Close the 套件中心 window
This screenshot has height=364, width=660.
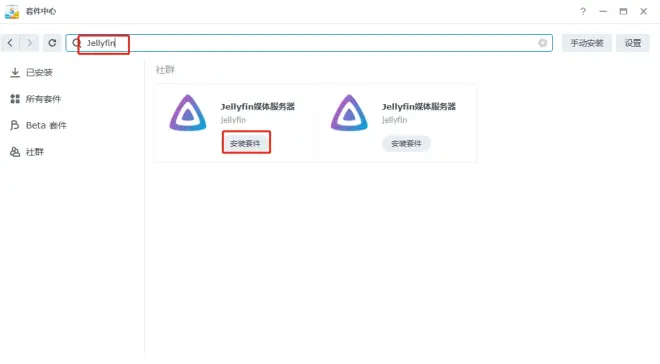(x=644, y=11)
